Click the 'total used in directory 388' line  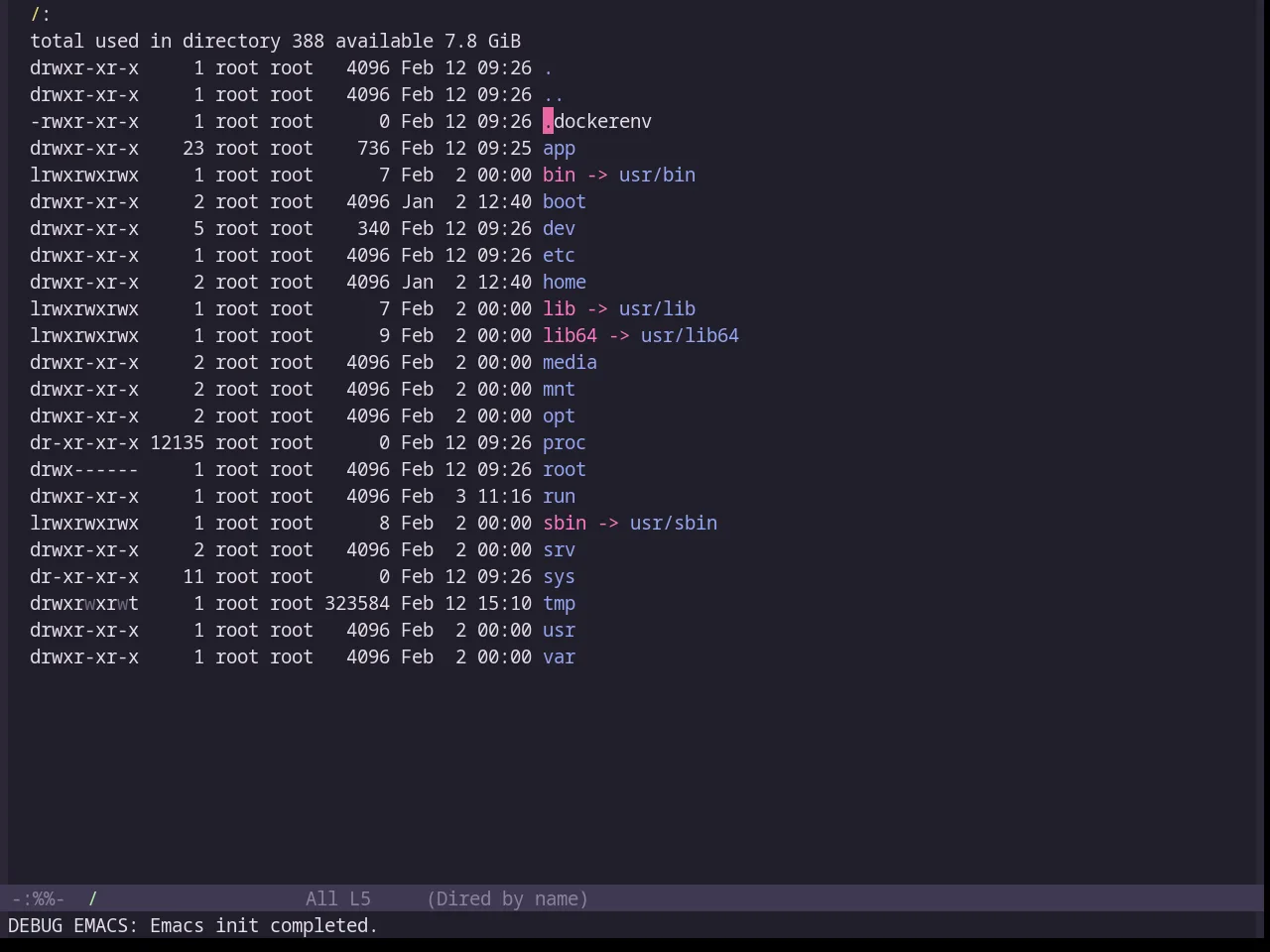pyautogui.click(x=275, y=42)
